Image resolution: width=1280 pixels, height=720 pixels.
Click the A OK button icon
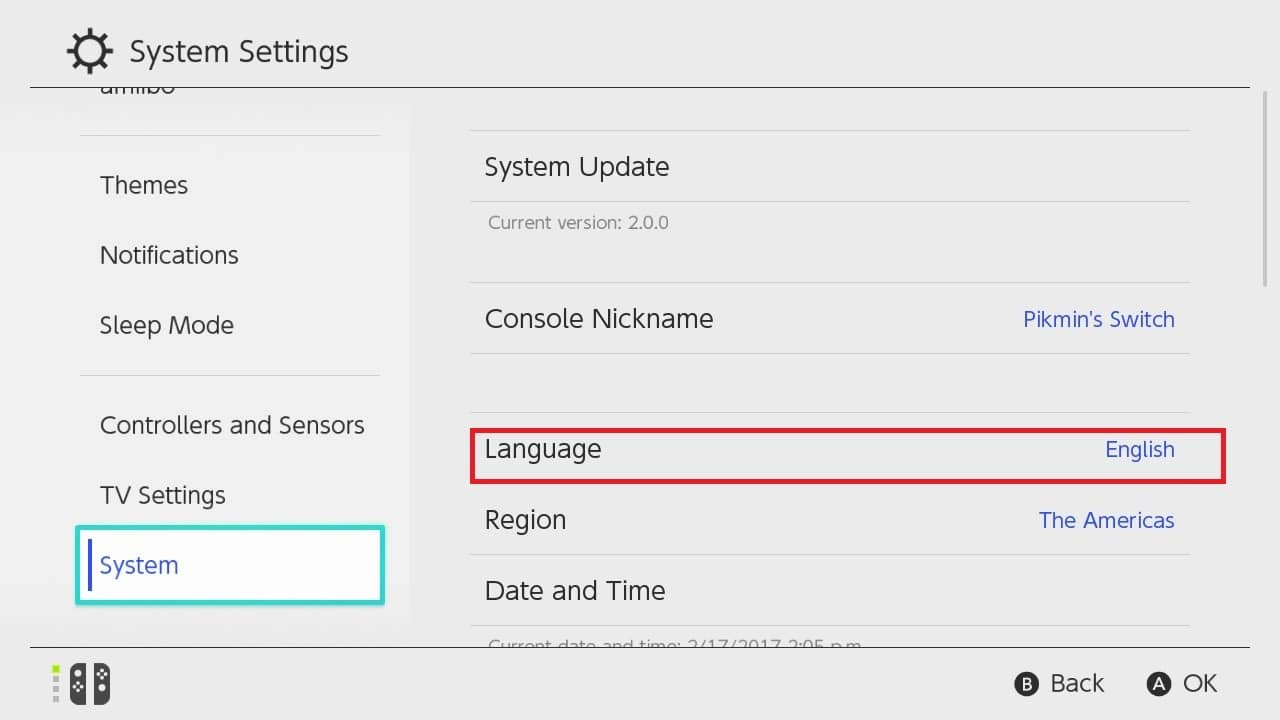click(1158, 683)
